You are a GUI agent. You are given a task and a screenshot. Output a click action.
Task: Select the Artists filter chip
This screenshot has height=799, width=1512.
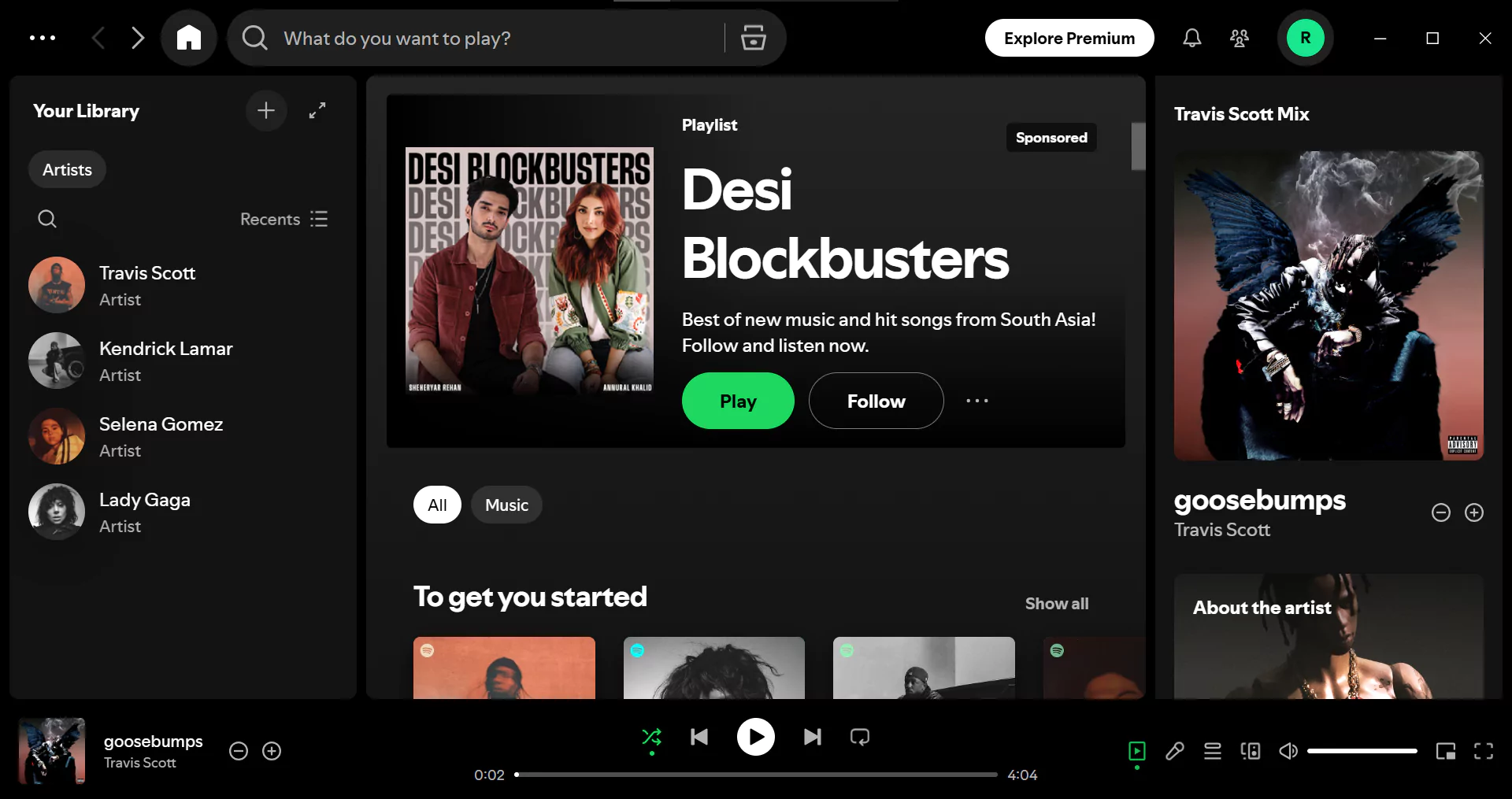67,169
